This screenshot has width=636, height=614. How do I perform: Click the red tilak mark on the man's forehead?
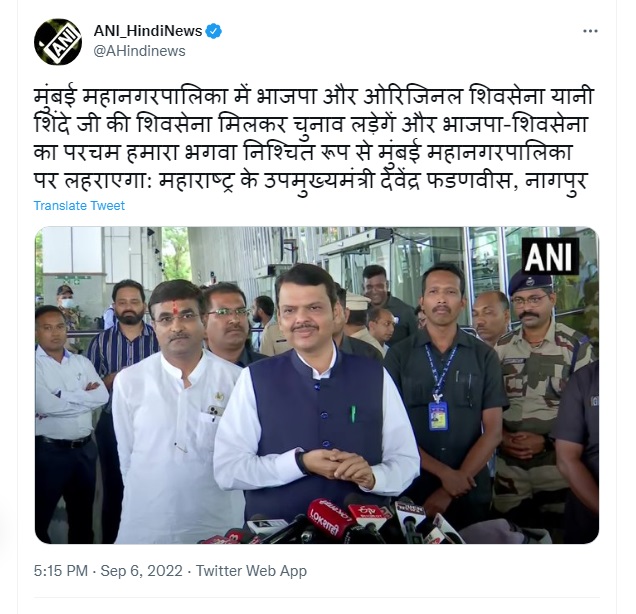175,307
